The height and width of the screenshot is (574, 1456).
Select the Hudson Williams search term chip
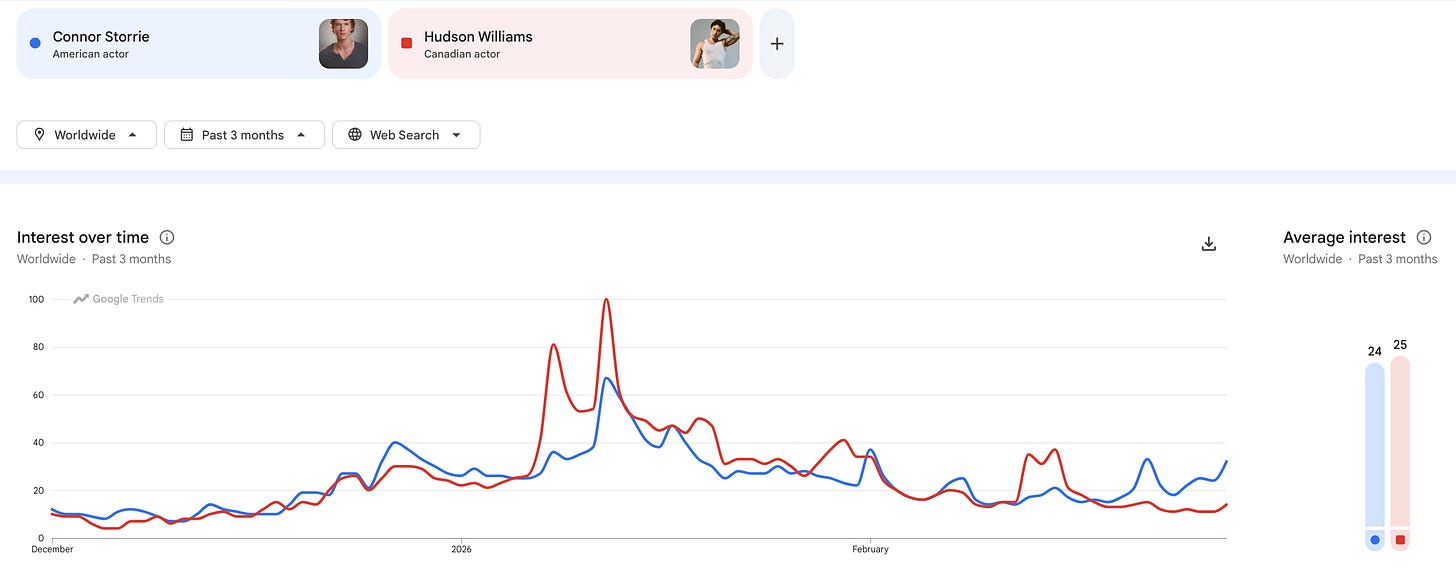point(570,44)
